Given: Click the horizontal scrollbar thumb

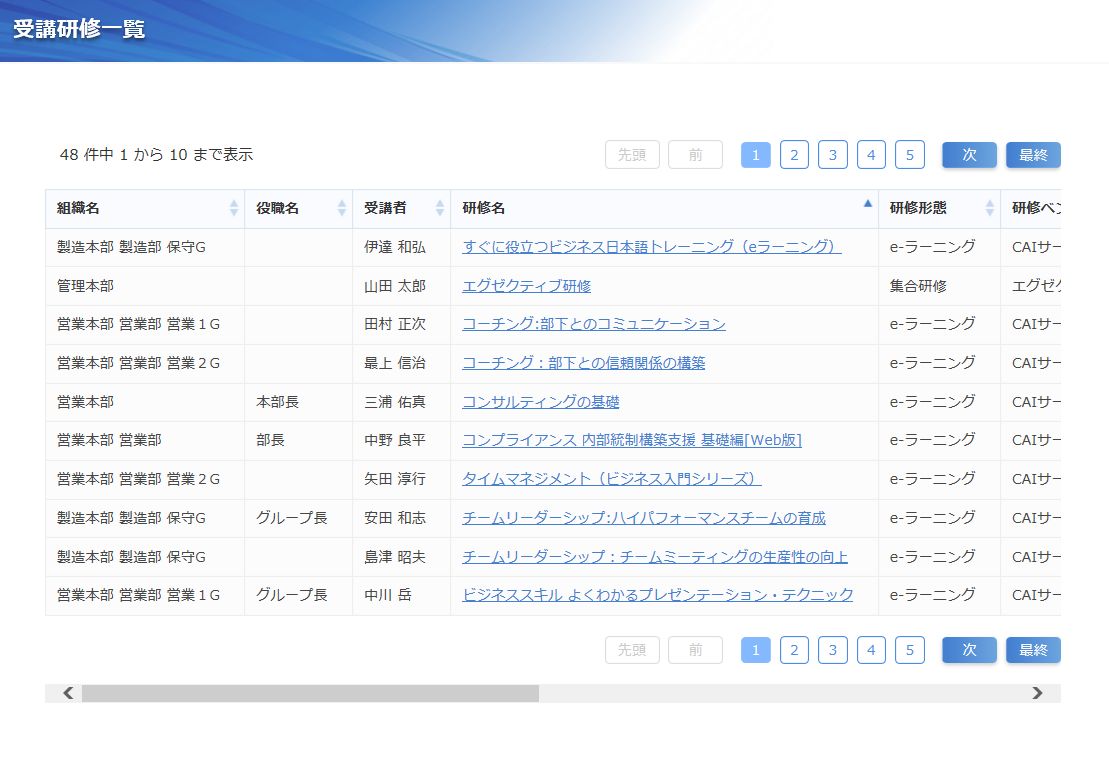Looking at the screenshot, I should 310,693.
